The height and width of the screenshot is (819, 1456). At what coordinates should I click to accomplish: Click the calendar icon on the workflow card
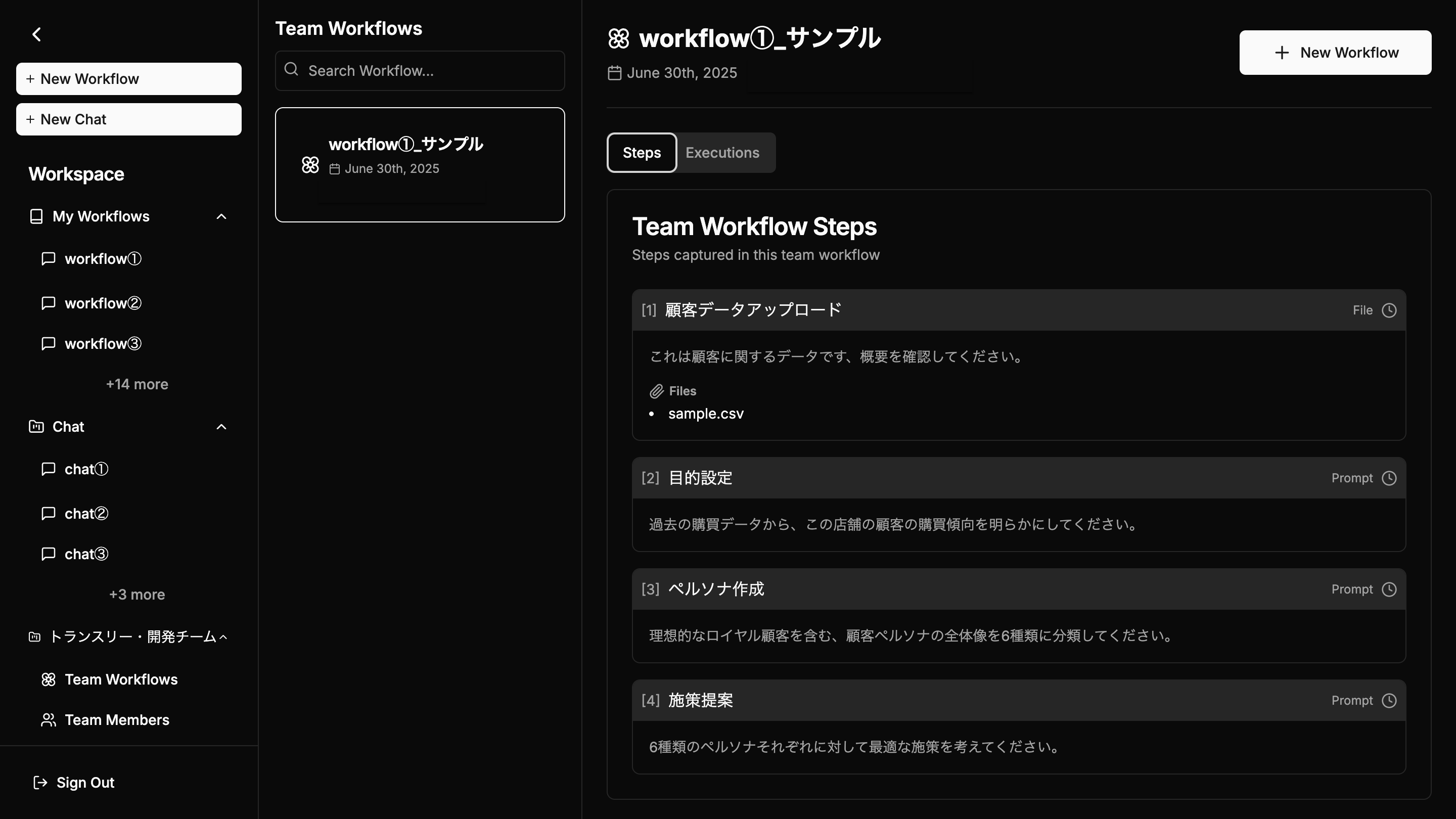pos(335,169)
